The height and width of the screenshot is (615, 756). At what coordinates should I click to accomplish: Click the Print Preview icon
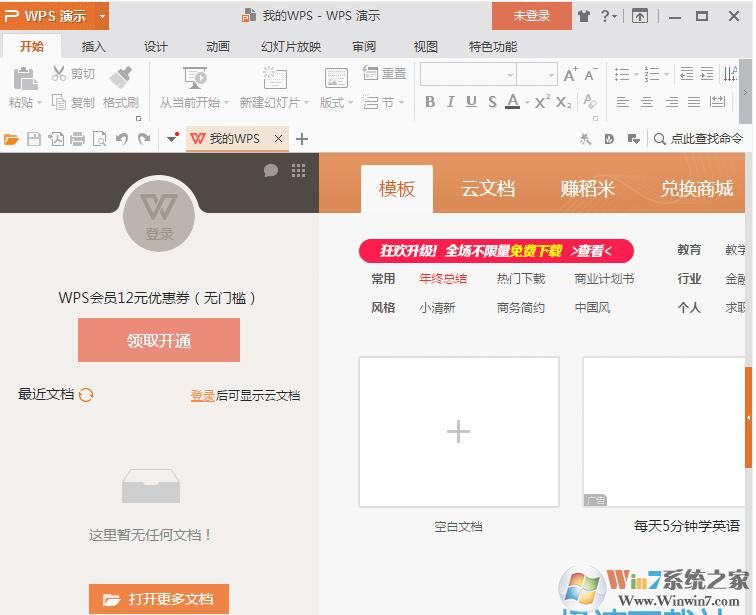coord(99,139)
